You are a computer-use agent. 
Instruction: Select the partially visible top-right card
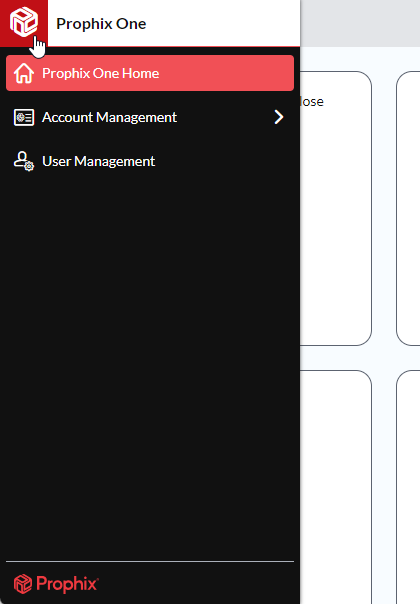click(408, 208)
